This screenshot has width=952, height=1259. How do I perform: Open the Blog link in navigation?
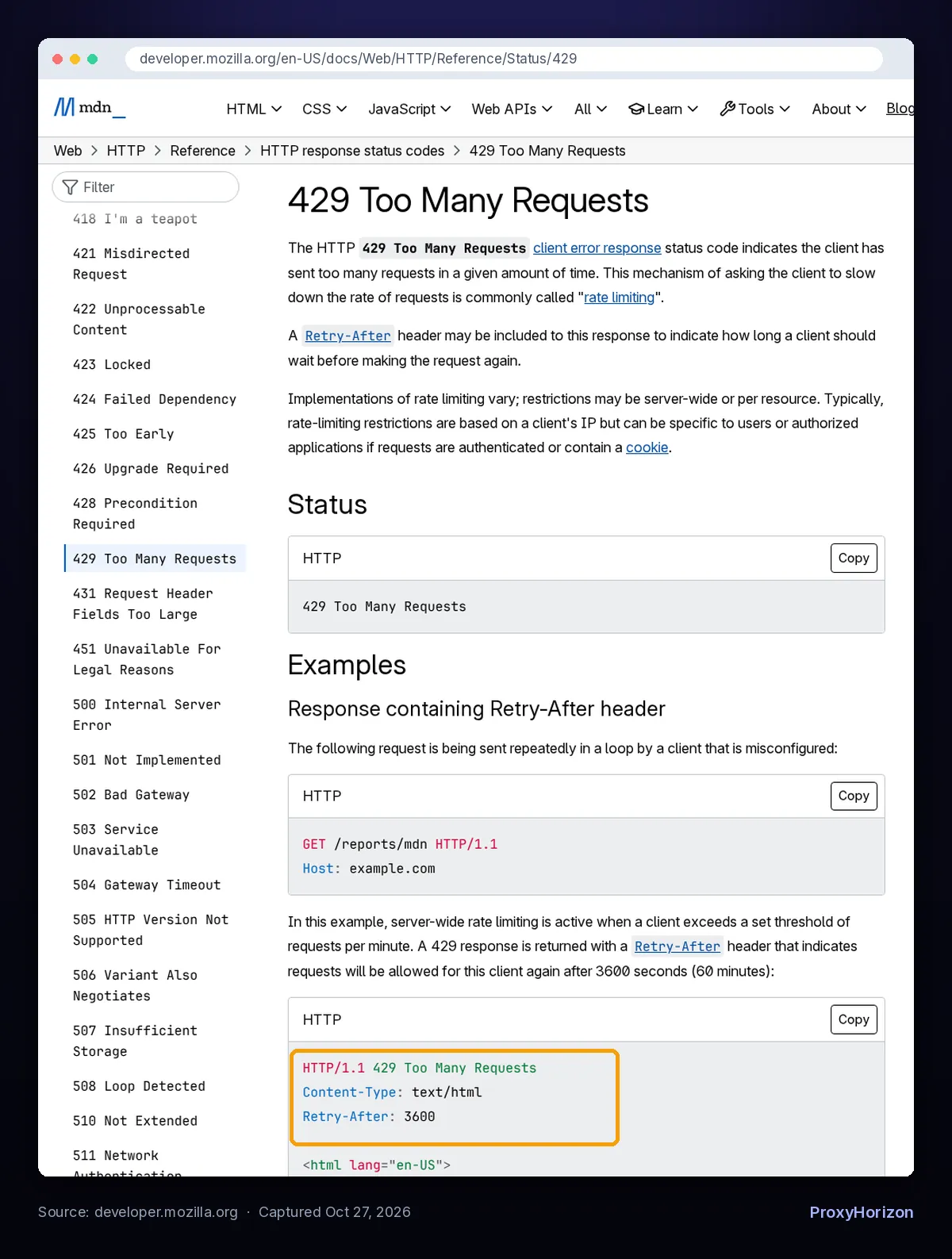coord(900,109)
